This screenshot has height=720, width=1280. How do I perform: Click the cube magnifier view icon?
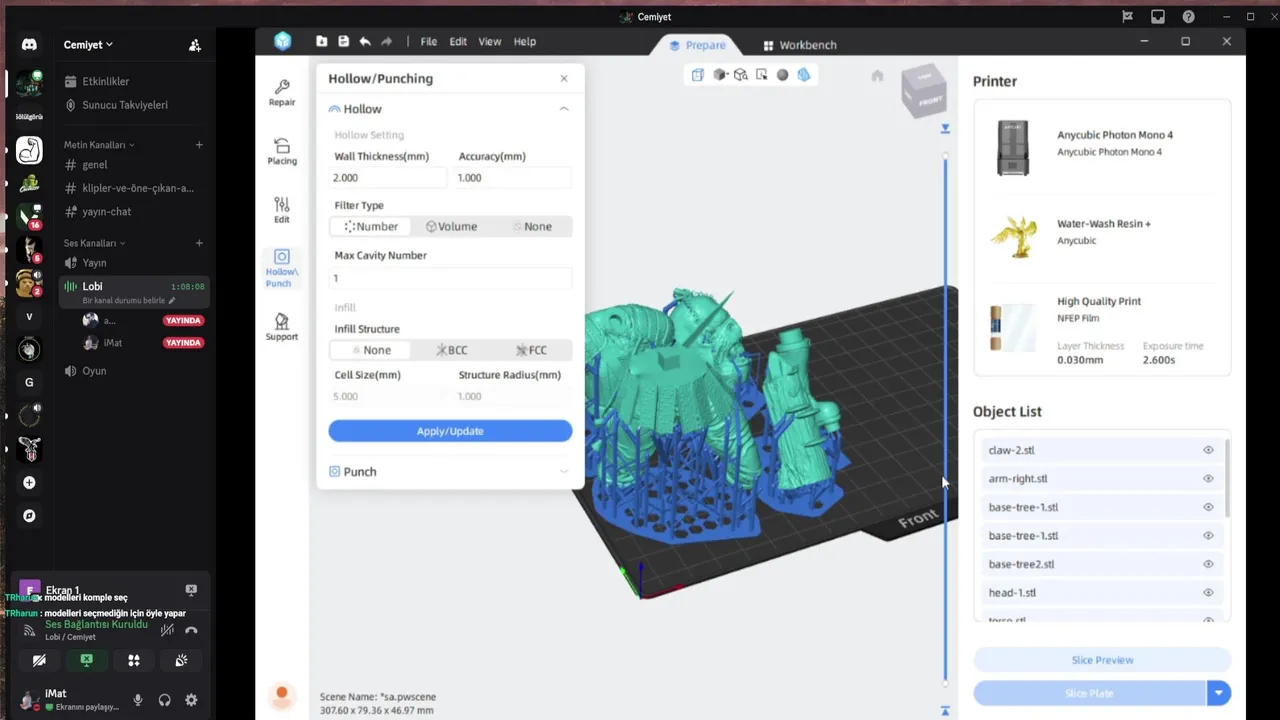(740, 74)
